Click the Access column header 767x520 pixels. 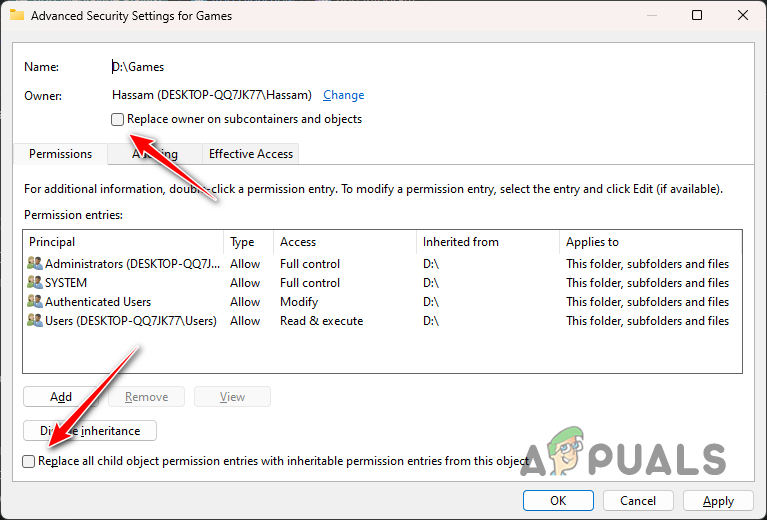click(x=345, y=242)
